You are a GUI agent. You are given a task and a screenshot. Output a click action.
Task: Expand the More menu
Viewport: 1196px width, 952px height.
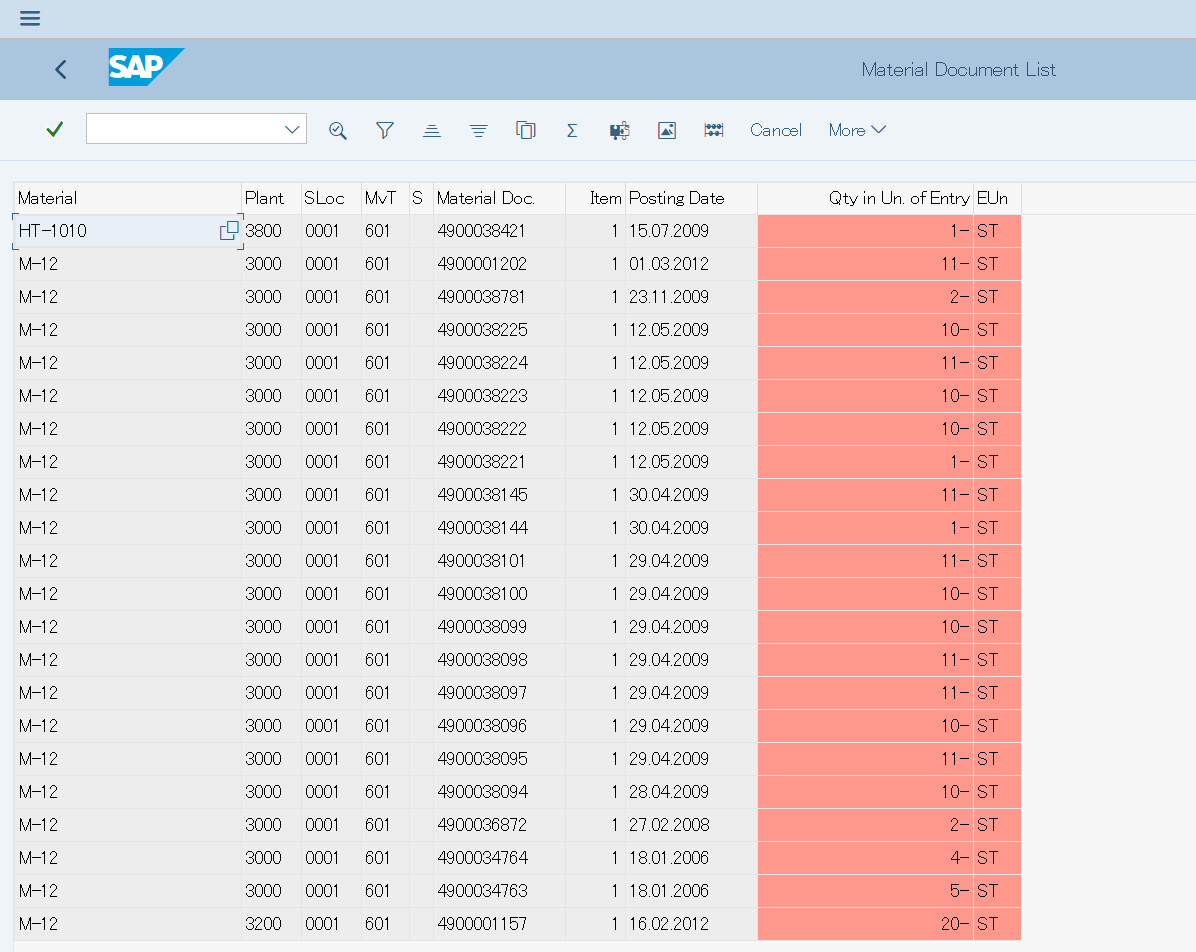[857, 130]
